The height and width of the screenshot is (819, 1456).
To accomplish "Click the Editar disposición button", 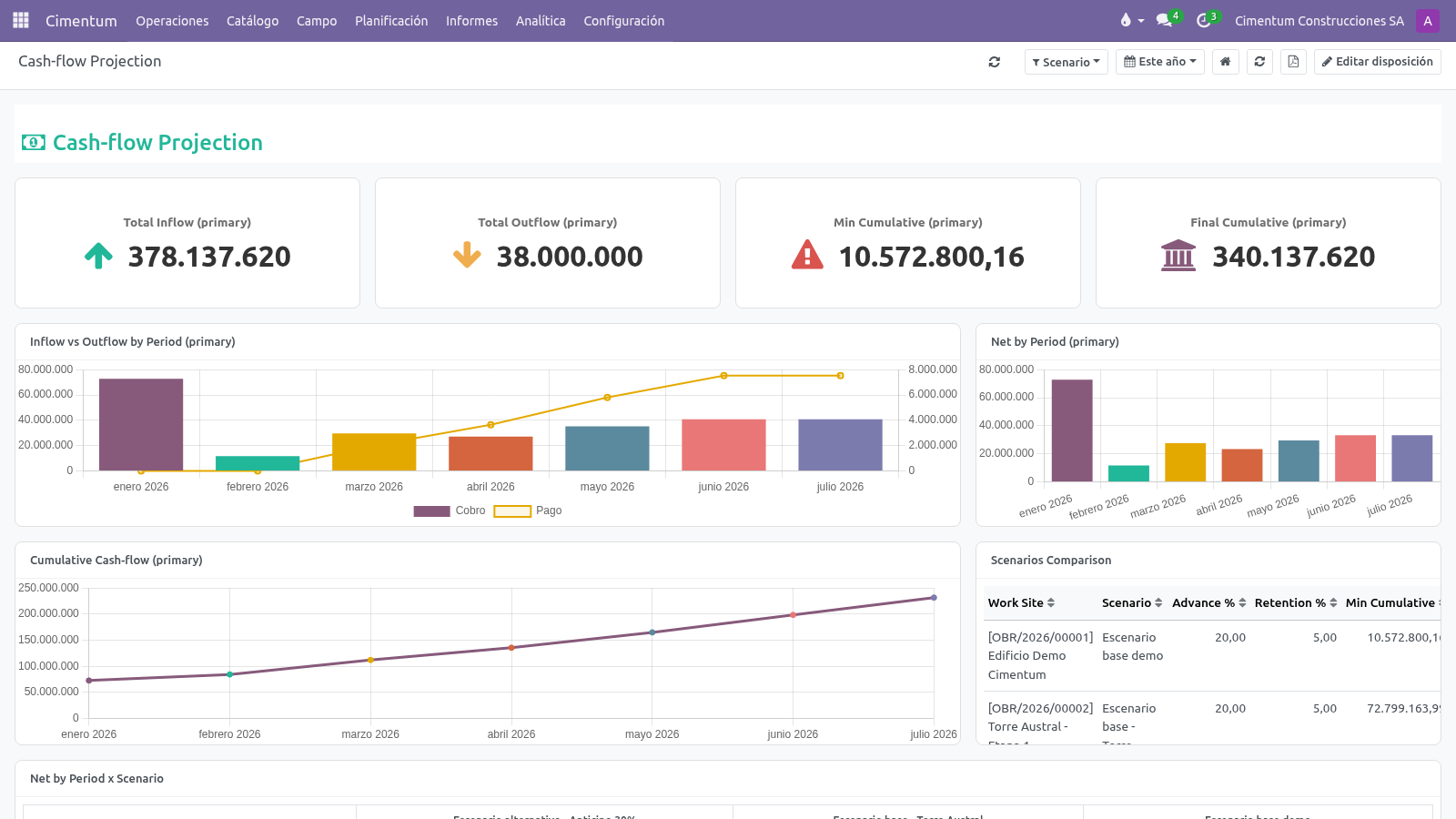I will tap(1377, 62).
